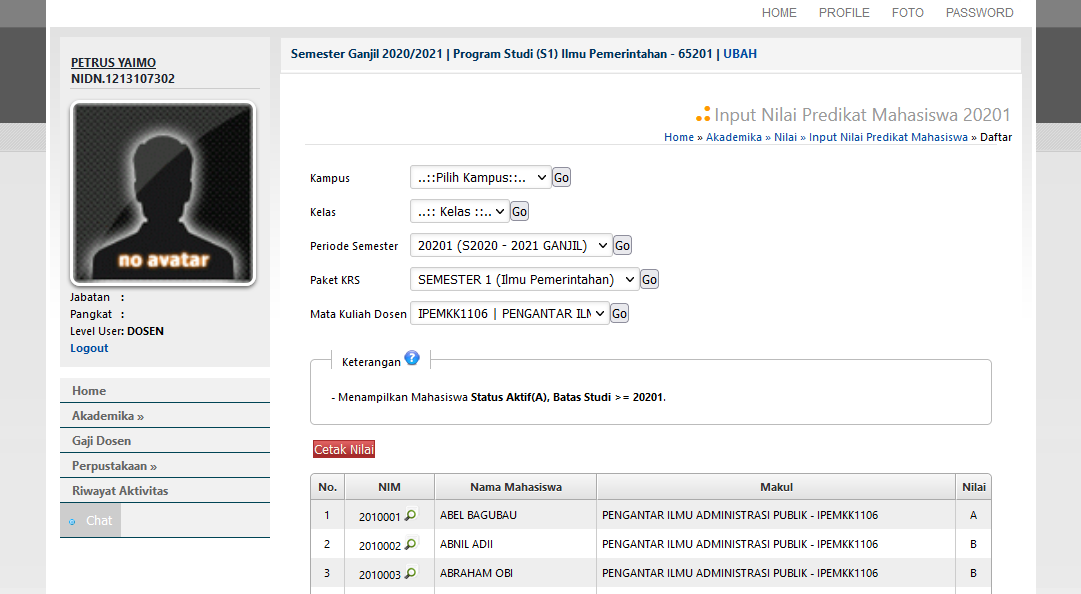This screenshot has height=594, width=1081.
Task: Go to PASSWORD in top navigation
Action: (979, 13)
